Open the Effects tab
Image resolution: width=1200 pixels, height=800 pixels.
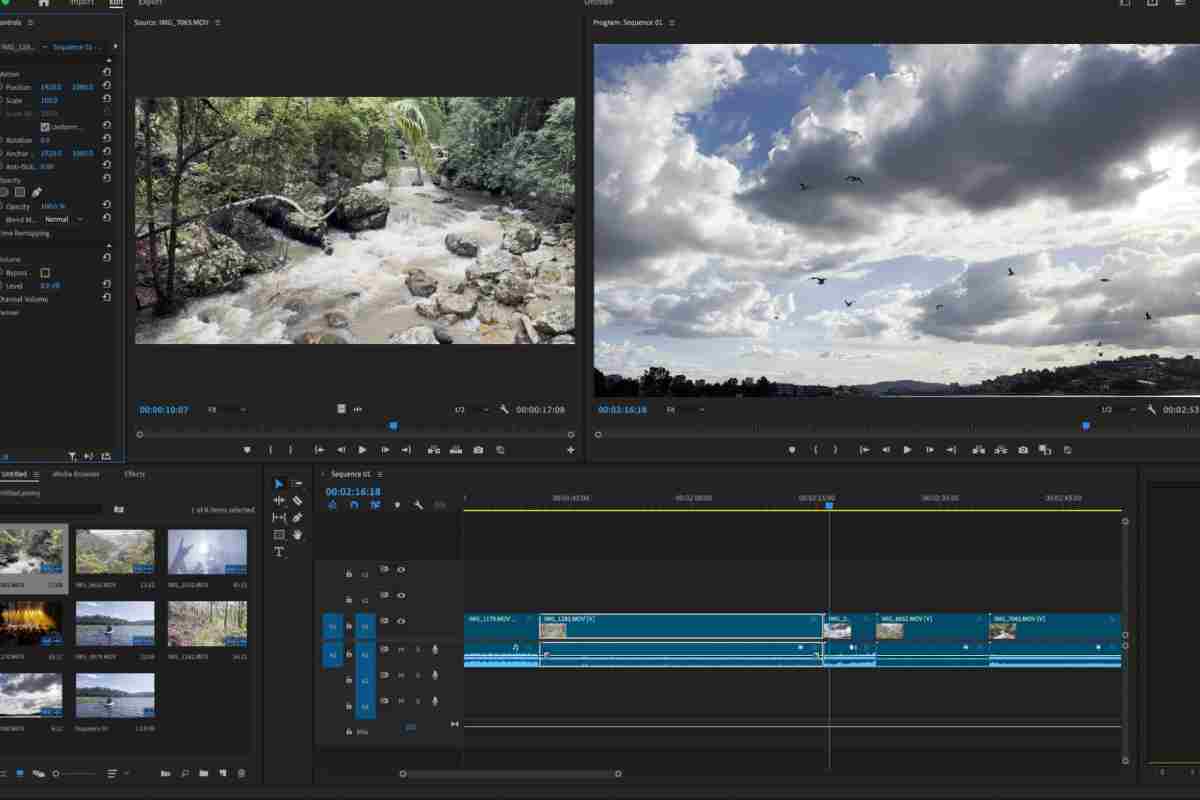(x=135, y=474)
